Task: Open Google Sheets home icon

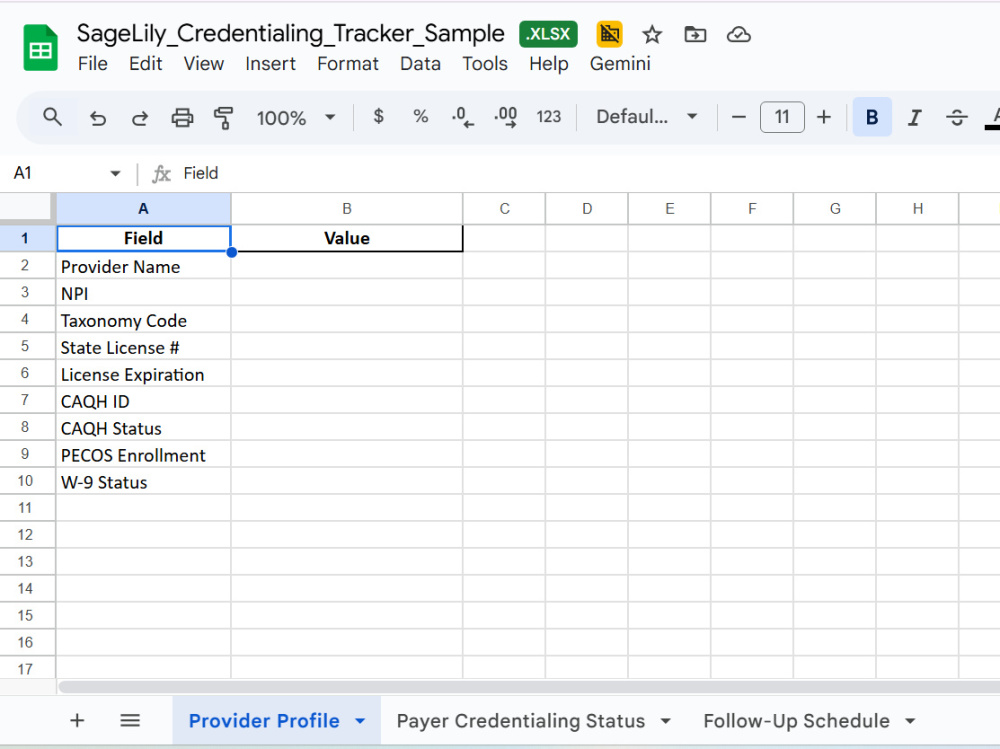Action: [40, 48]
